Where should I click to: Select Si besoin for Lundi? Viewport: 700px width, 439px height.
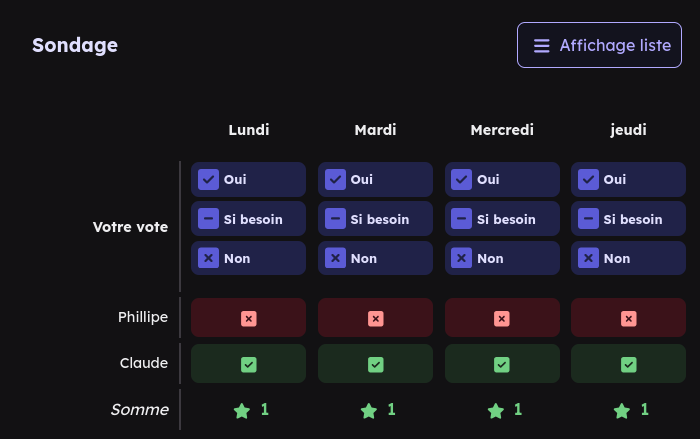click(x=248, y=219)
